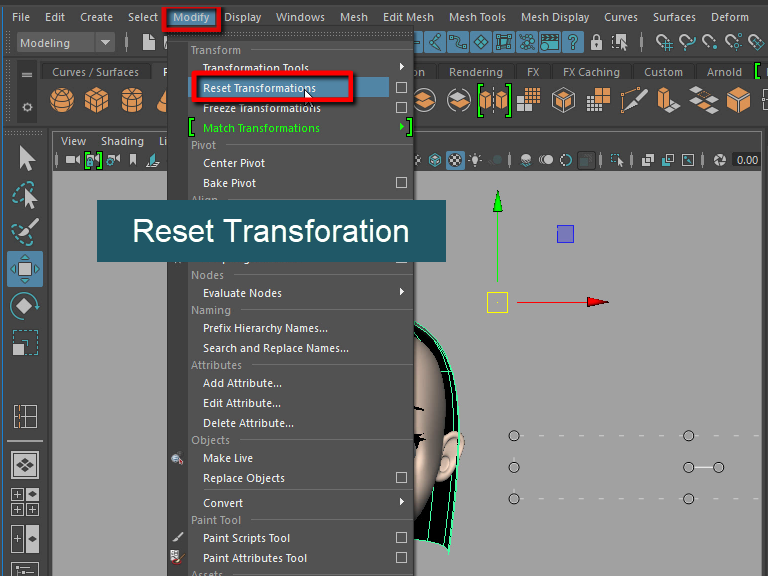Screen dimensions: 768x576
Task: Choose Center Pivot from menu
Action: (234, 163)
